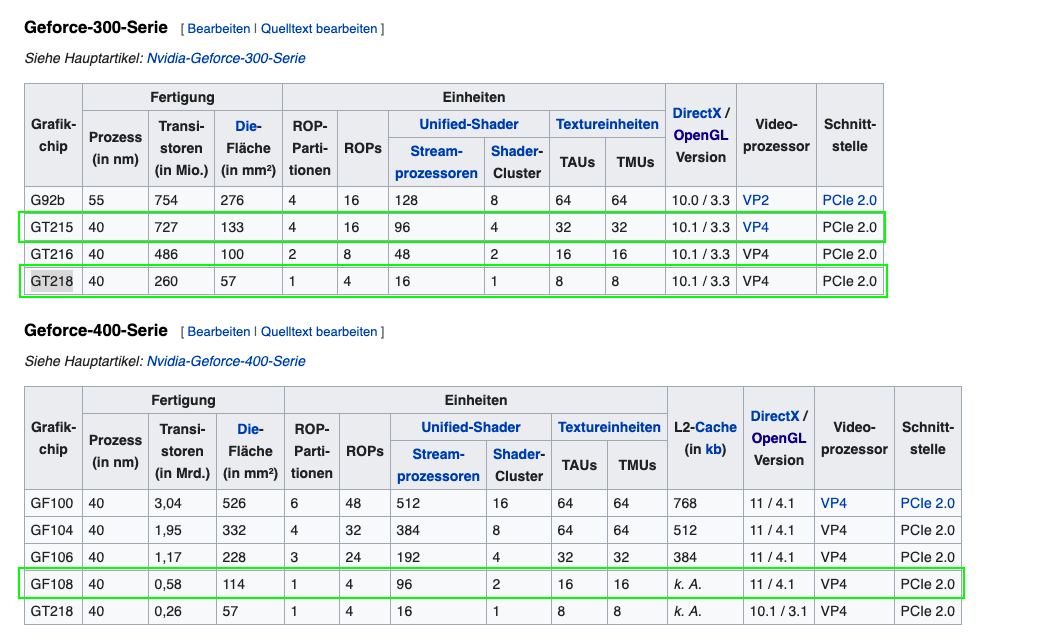This screenshot has height=642, width=1049.
Task: Click the kb link in the L2-Cache header
Action: (x=714, y=449)
